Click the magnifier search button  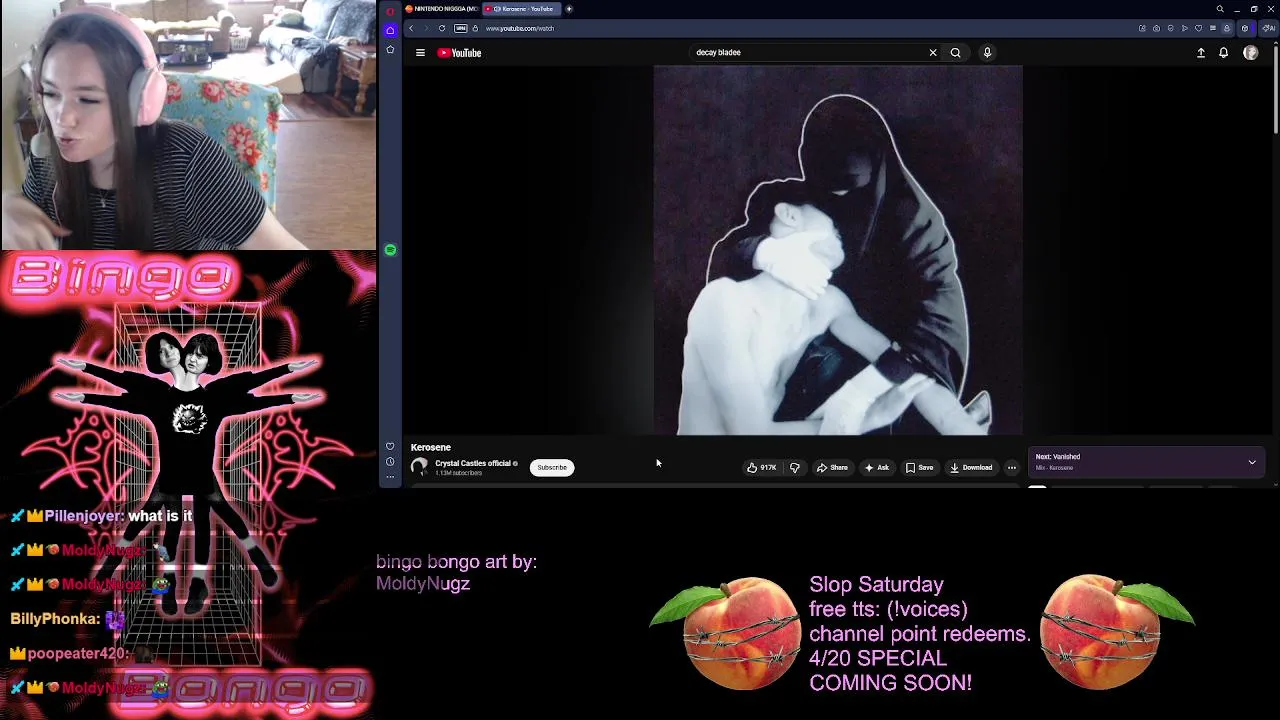click(955, 52)
